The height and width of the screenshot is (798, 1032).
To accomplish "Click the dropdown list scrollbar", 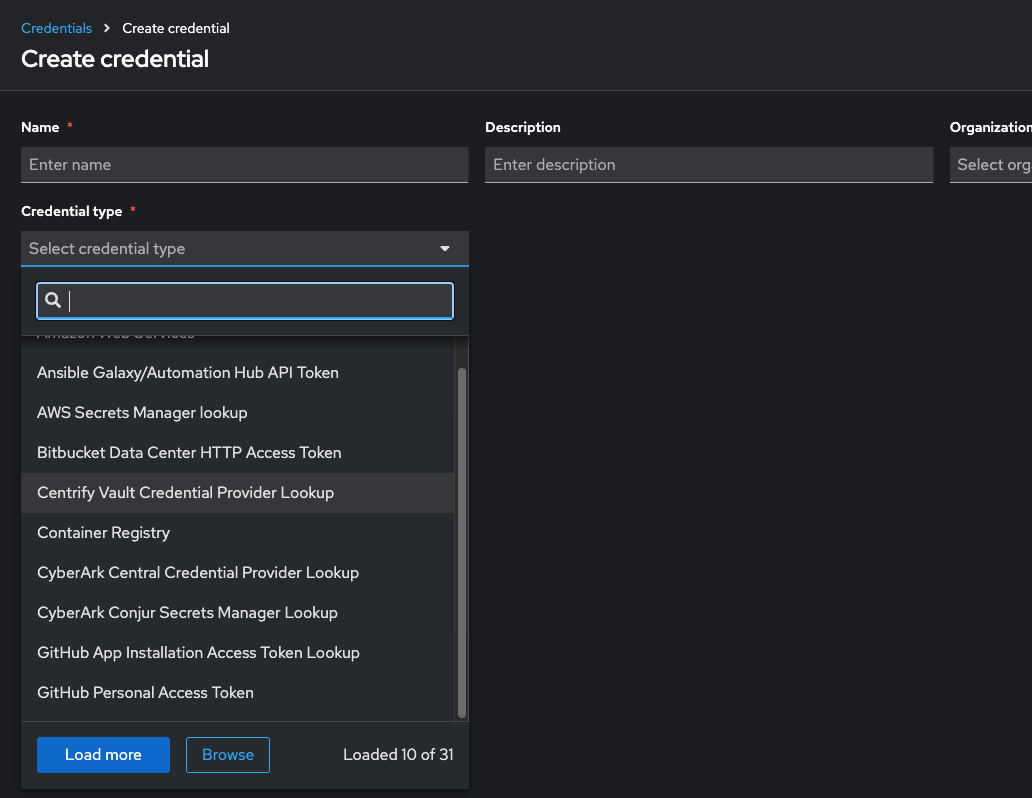I will 461,542.
